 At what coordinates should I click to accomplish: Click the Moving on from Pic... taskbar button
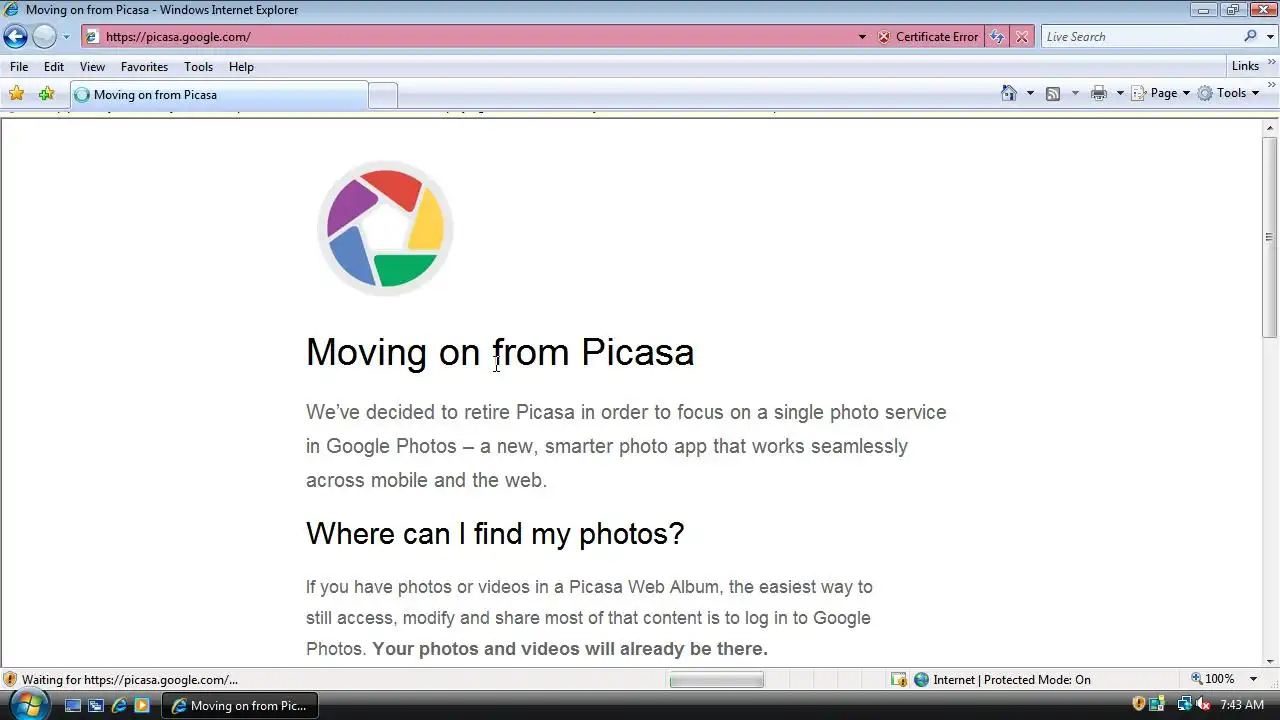pos(240,706)
